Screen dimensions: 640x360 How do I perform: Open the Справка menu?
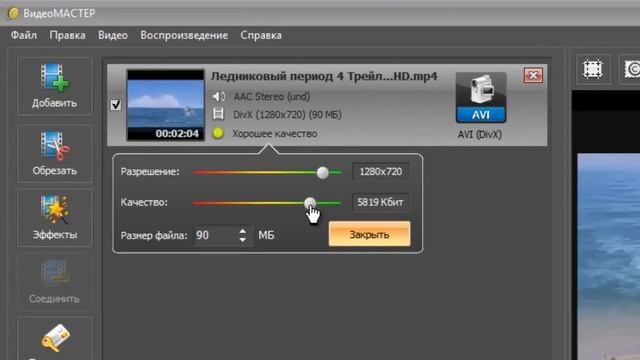tap(261, 36)
